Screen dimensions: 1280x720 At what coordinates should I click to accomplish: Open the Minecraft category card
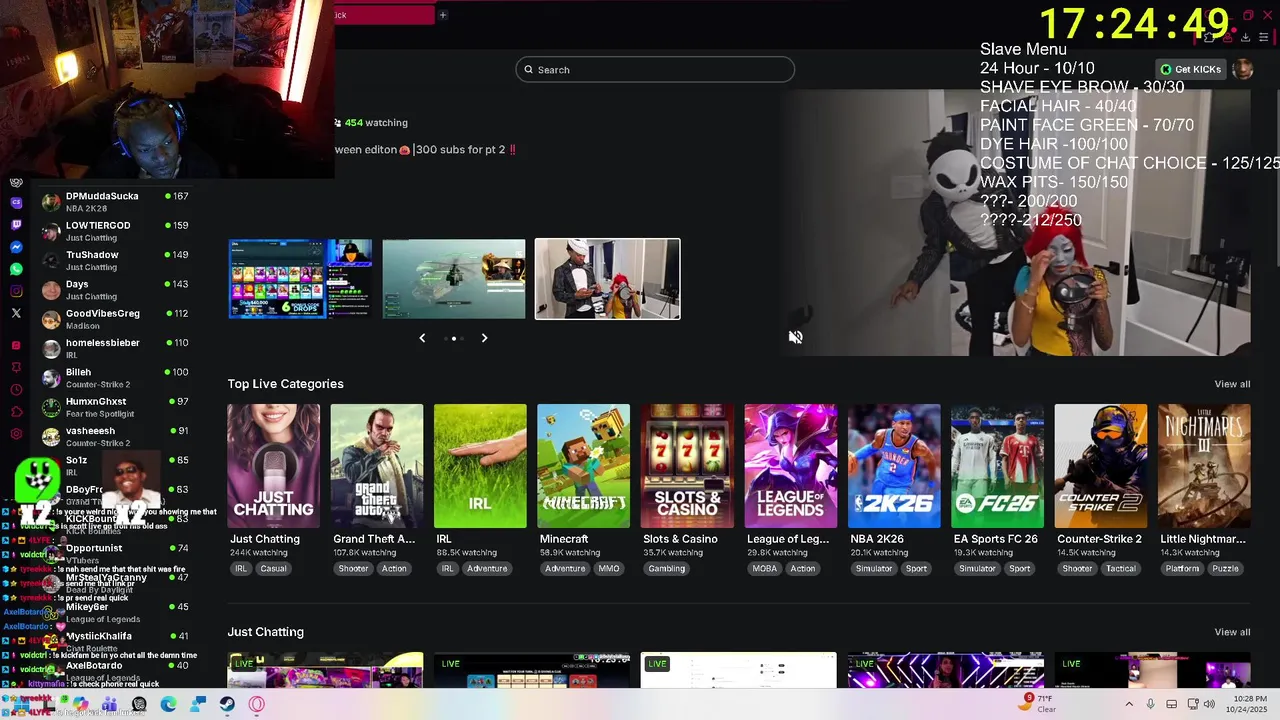(x=583, y=465)
